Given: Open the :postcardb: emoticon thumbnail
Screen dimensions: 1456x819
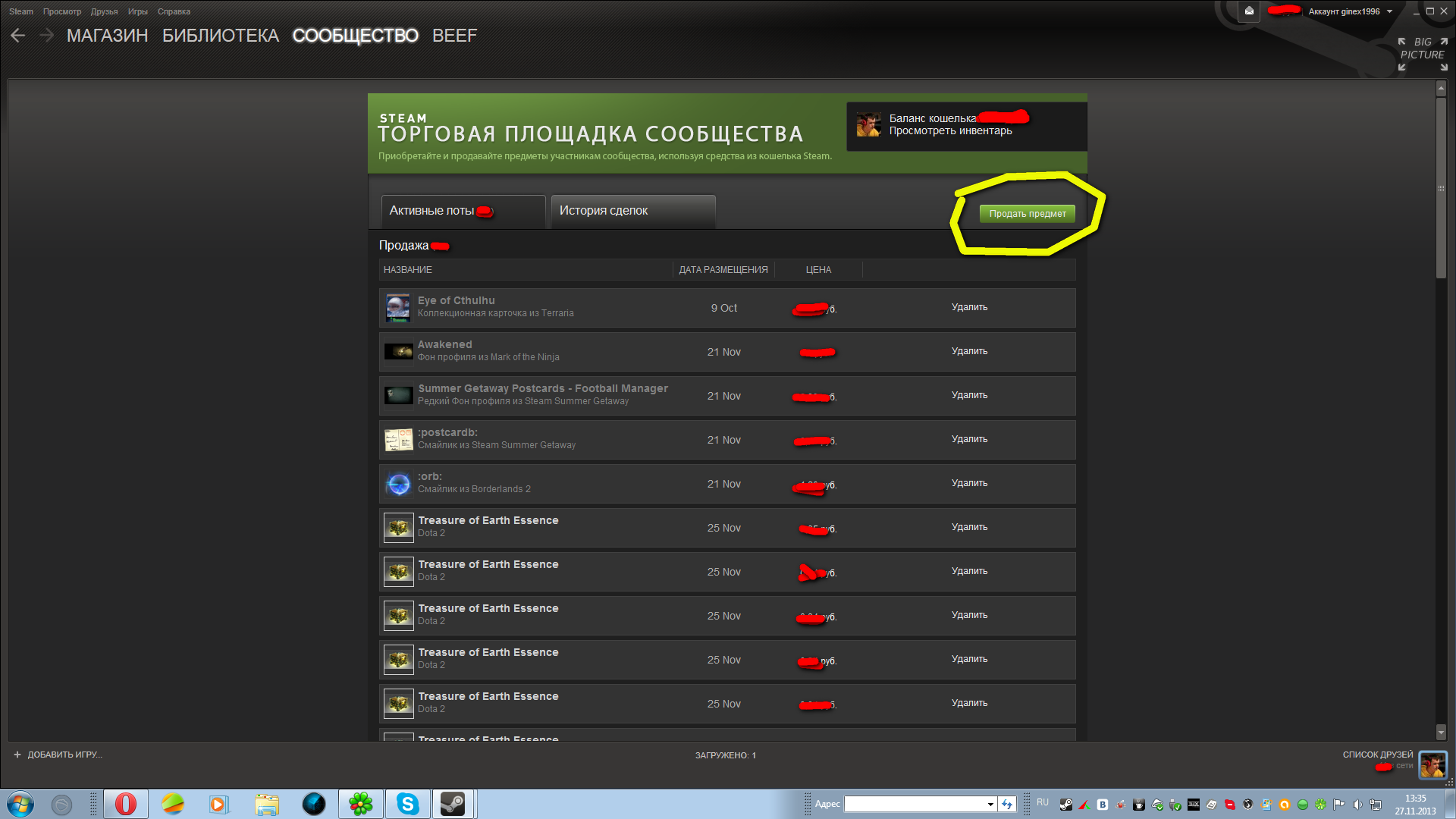Looking at the screenshot, I should coord(398,440).
